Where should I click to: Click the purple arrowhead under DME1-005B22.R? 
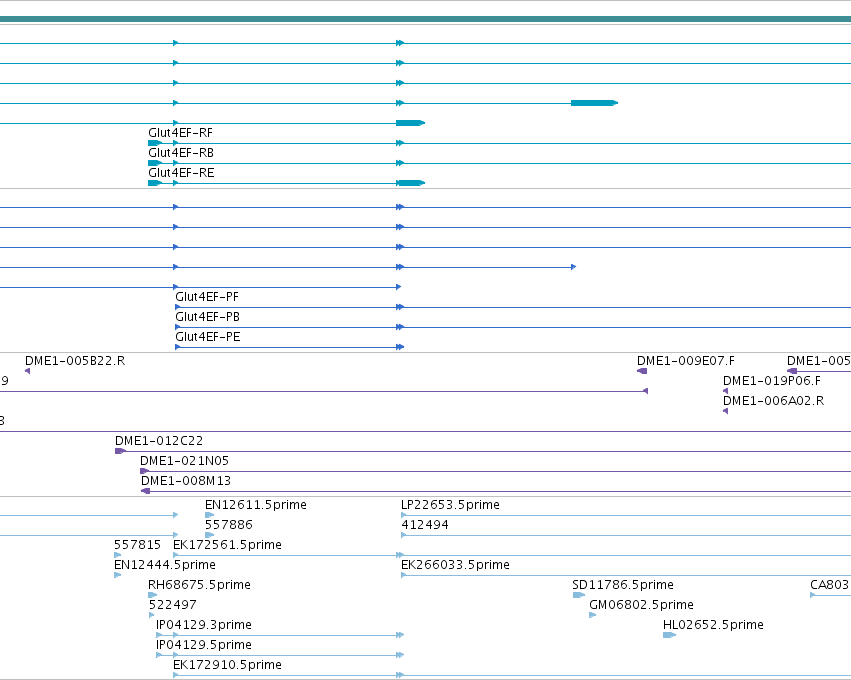28,371
